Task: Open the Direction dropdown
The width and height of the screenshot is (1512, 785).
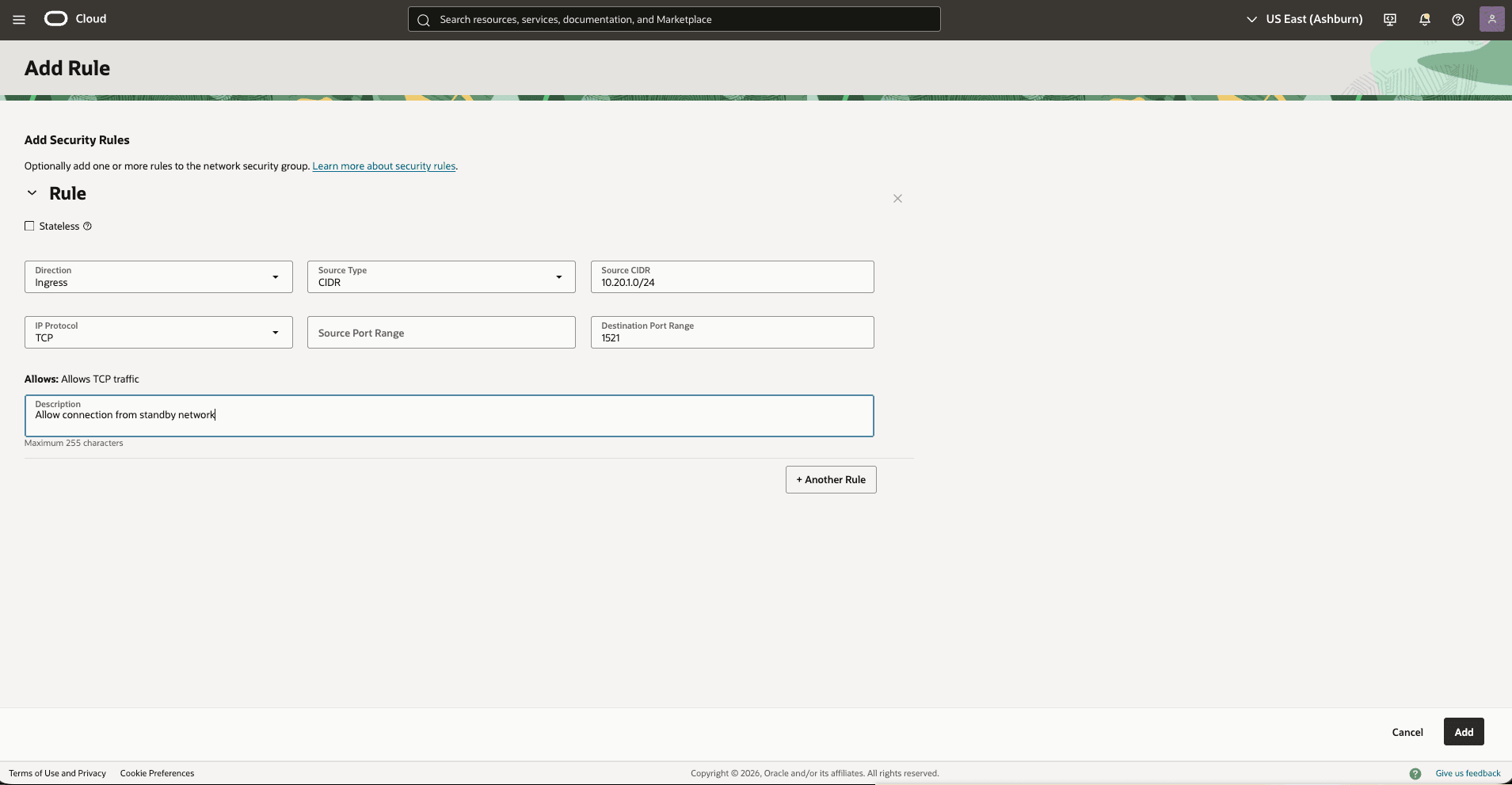Action: click(276, 276)
